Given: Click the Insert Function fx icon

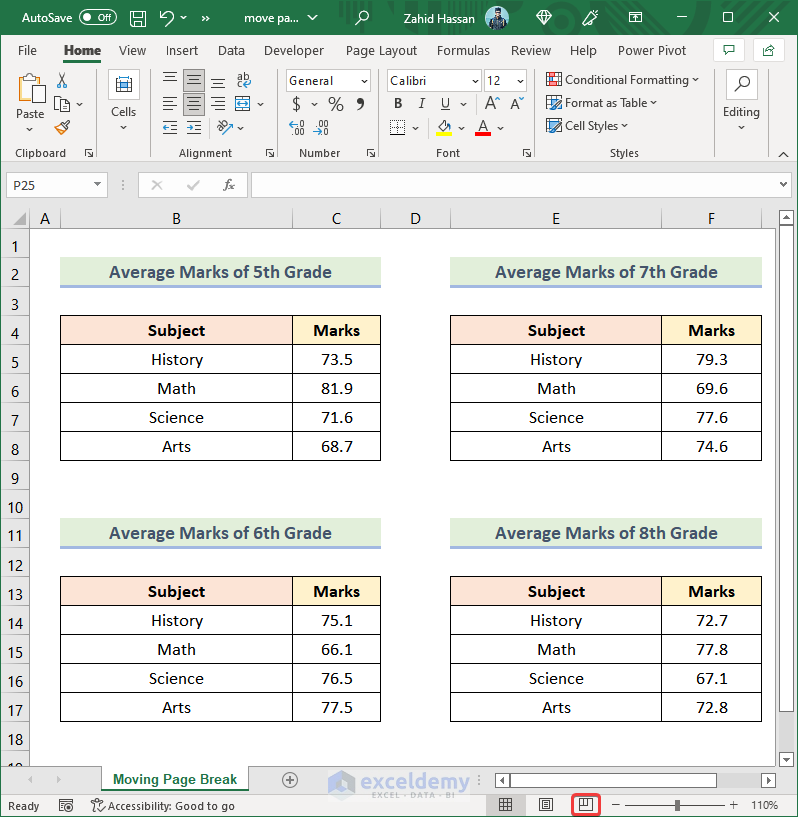Looking at the screenshot, I should pyautogui.click(x=229, y=185).
